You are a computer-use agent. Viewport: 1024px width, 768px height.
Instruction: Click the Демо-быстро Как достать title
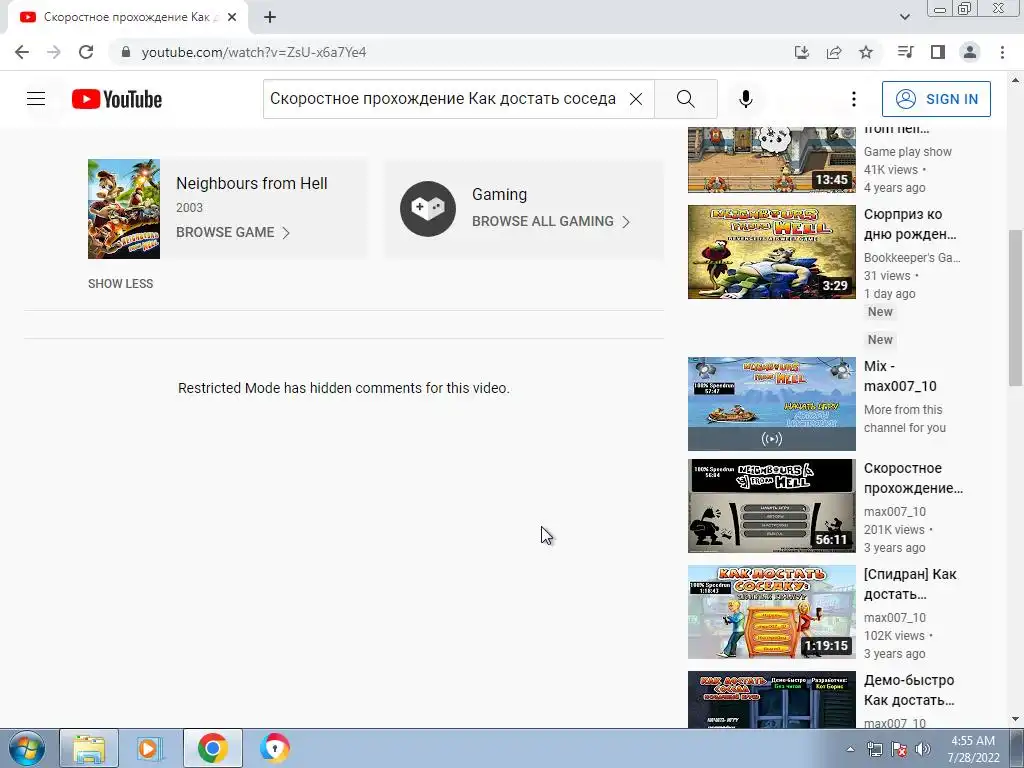click(x=909, y=690)
